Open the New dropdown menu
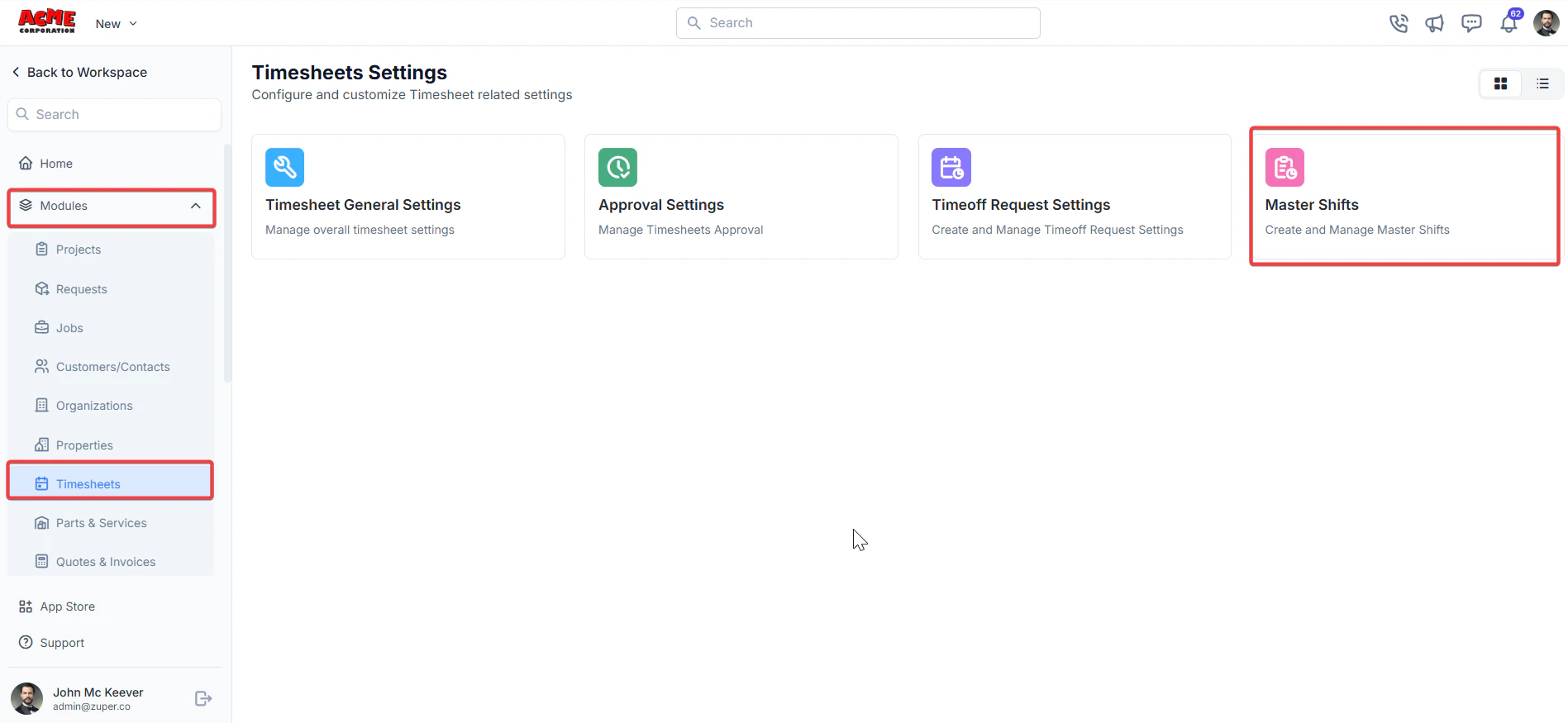Viewport: 1568px width, 723px height. pyautogui.click(x=116, y=24)
